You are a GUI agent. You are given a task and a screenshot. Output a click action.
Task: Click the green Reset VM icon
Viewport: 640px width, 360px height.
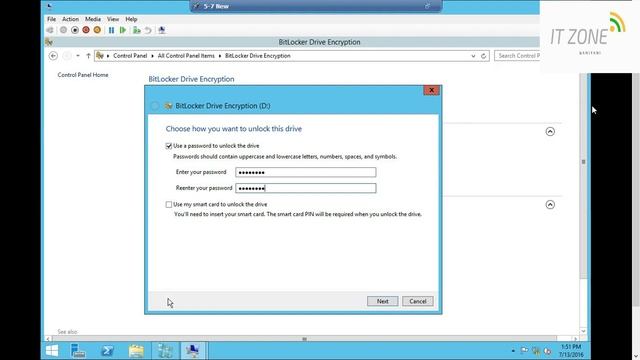[122, 30]
